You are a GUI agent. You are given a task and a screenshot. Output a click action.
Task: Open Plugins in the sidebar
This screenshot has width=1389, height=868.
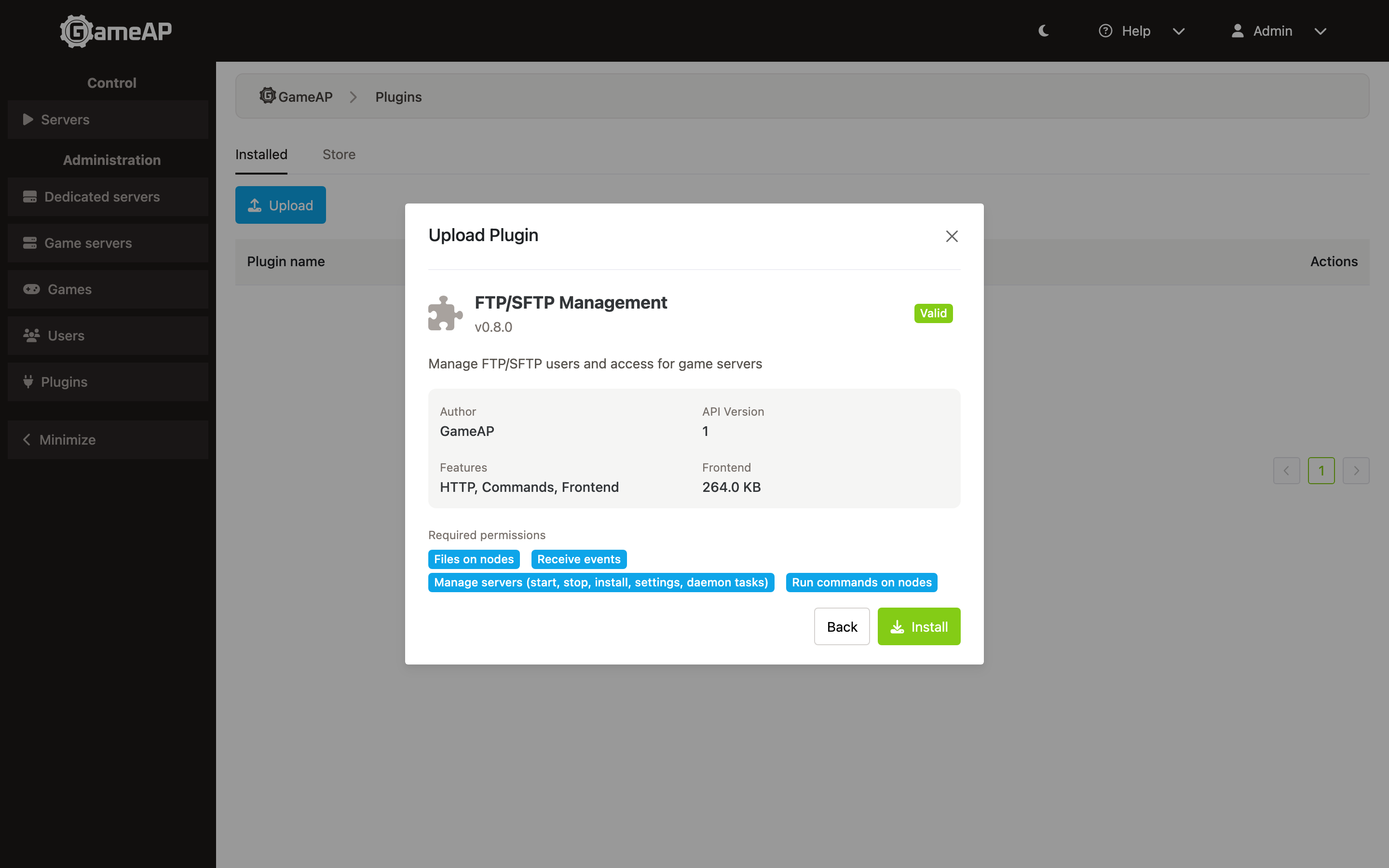tap(108, 382)
